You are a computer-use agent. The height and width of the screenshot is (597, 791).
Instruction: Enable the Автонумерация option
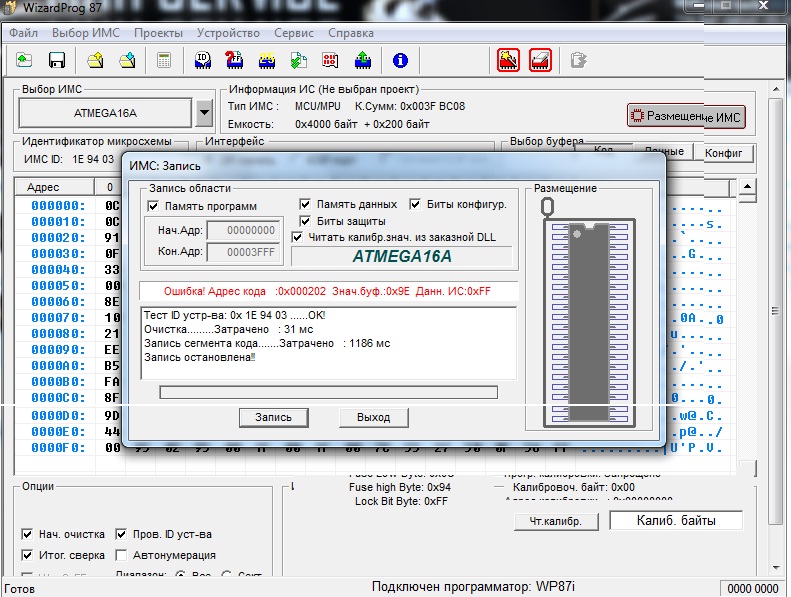coord(122,555)
